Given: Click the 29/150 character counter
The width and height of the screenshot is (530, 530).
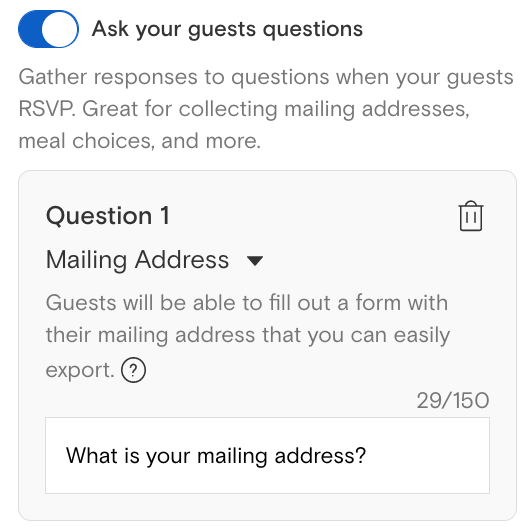Looking at the screenshot, I should tap(453, 401).
